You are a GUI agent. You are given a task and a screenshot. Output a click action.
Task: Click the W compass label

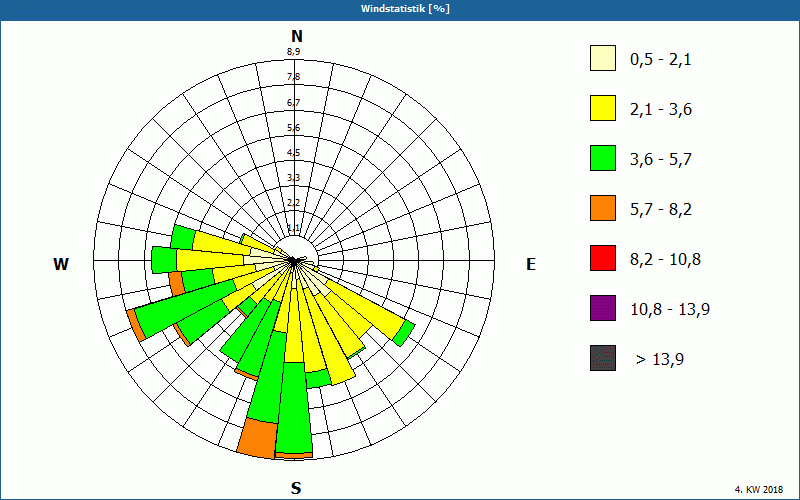61,264
